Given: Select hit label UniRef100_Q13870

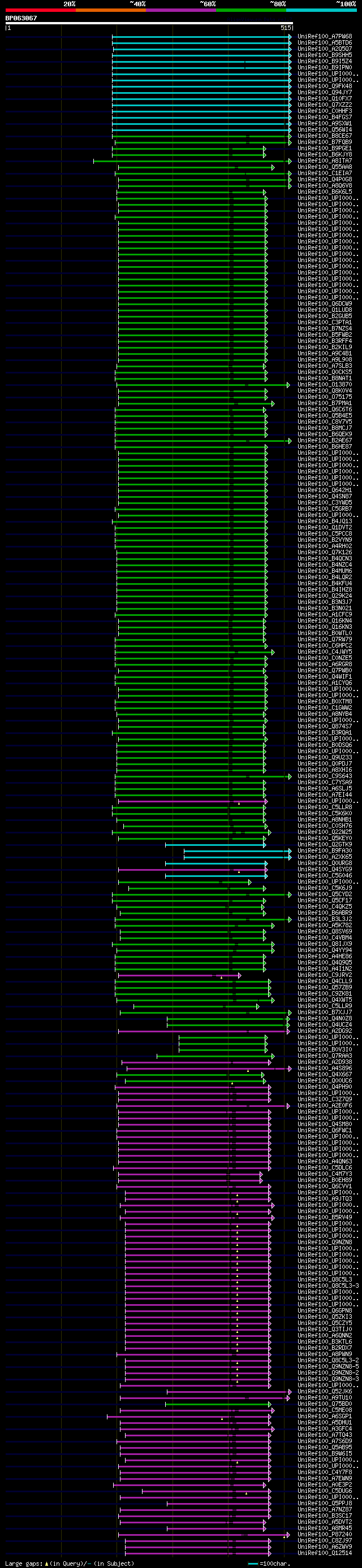Looking at the screenshot, I should pyautogui.click(x=325, y=385).
